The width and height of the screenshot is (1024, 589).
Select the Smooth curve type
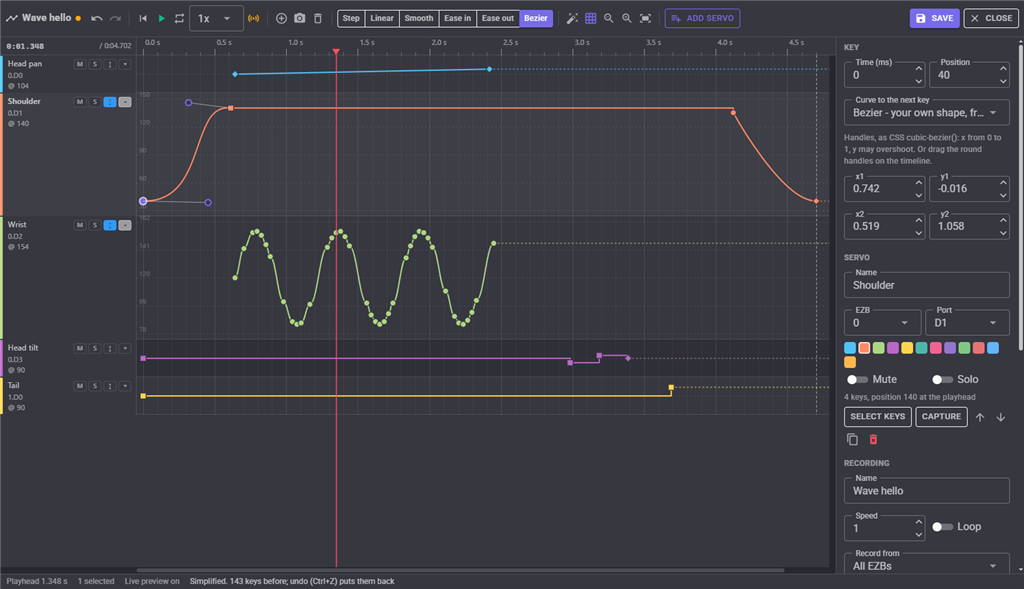point(419,18)
